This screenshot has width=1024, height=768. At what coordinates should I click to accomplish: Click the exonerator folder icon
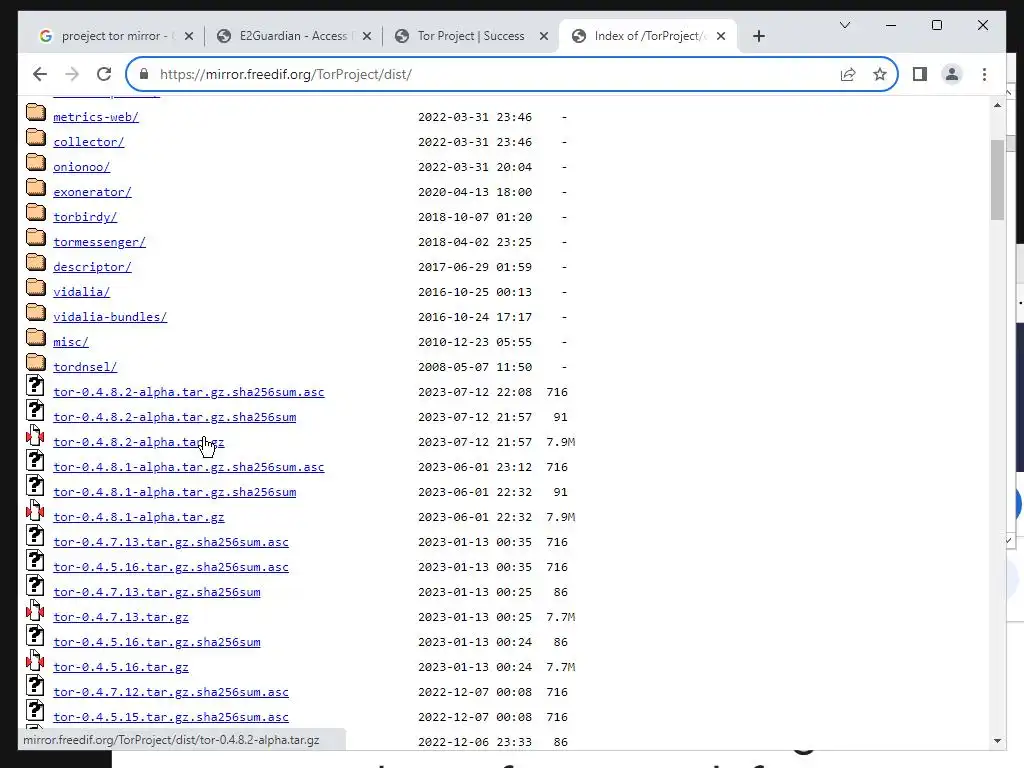tap(36, 188)
